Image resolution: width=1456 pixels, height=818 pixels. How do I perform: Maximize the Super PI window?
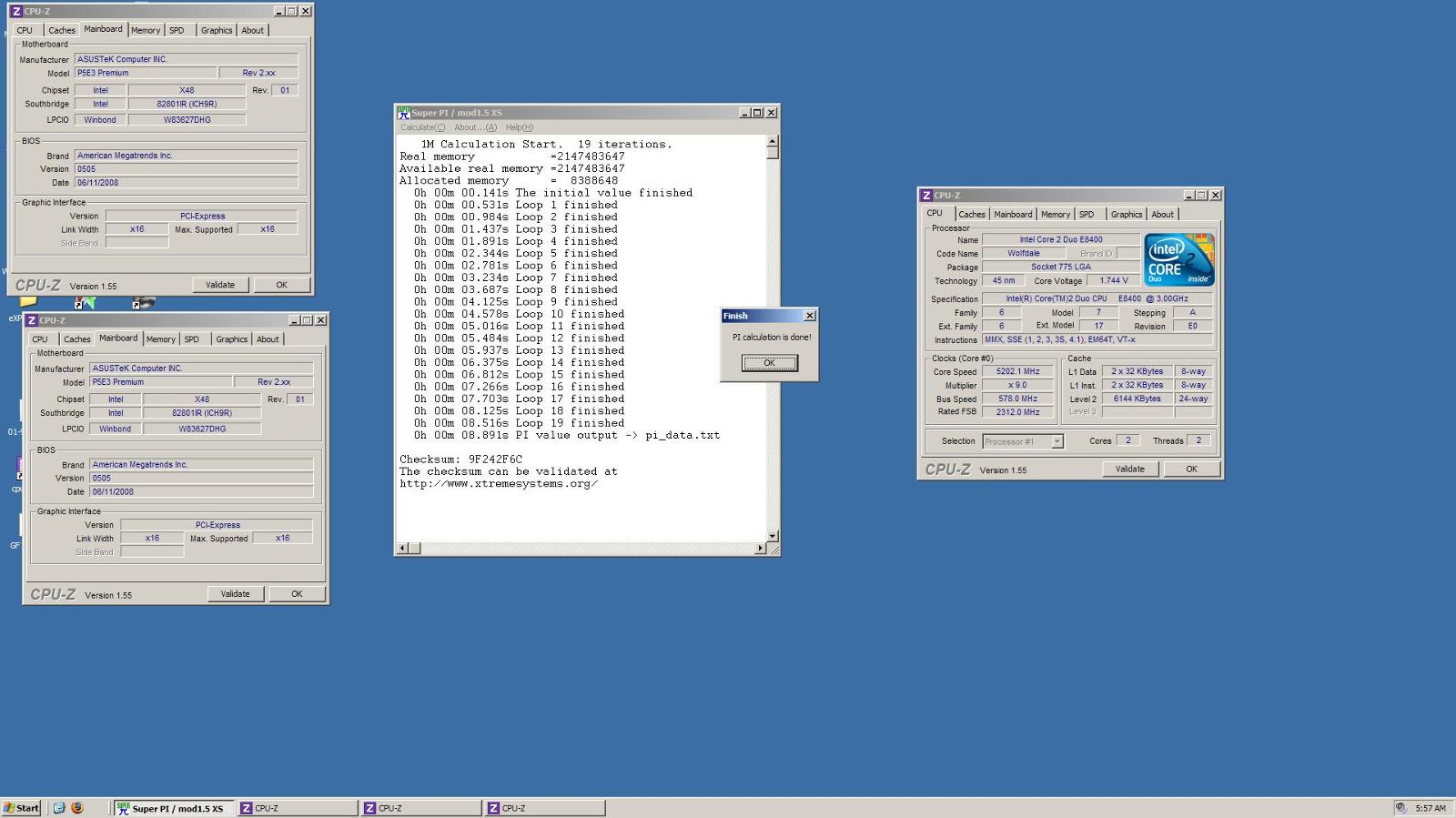(757, 113)
